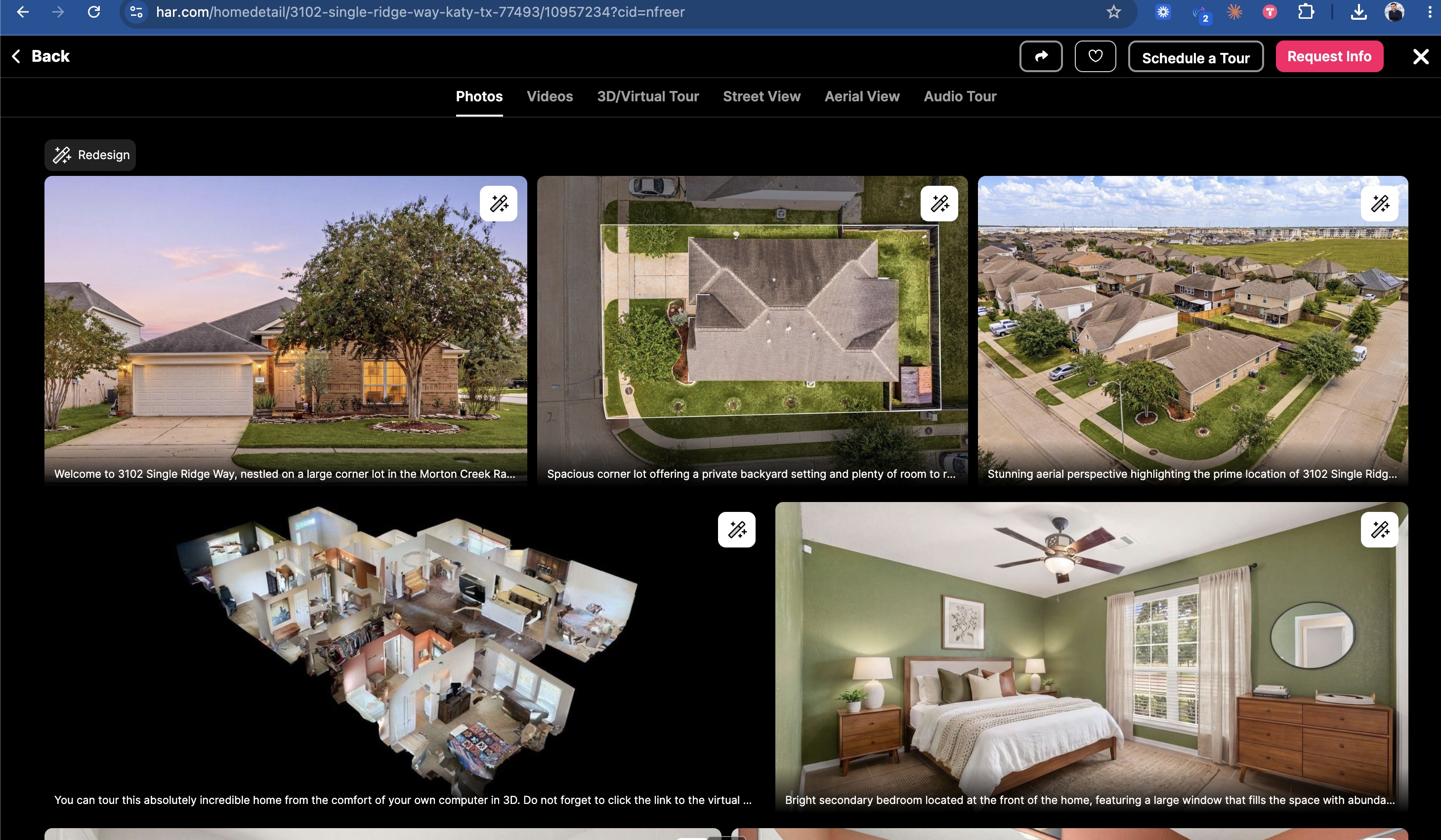Open the 3D dollhouse floor plan image

click(x=404, y=657)
